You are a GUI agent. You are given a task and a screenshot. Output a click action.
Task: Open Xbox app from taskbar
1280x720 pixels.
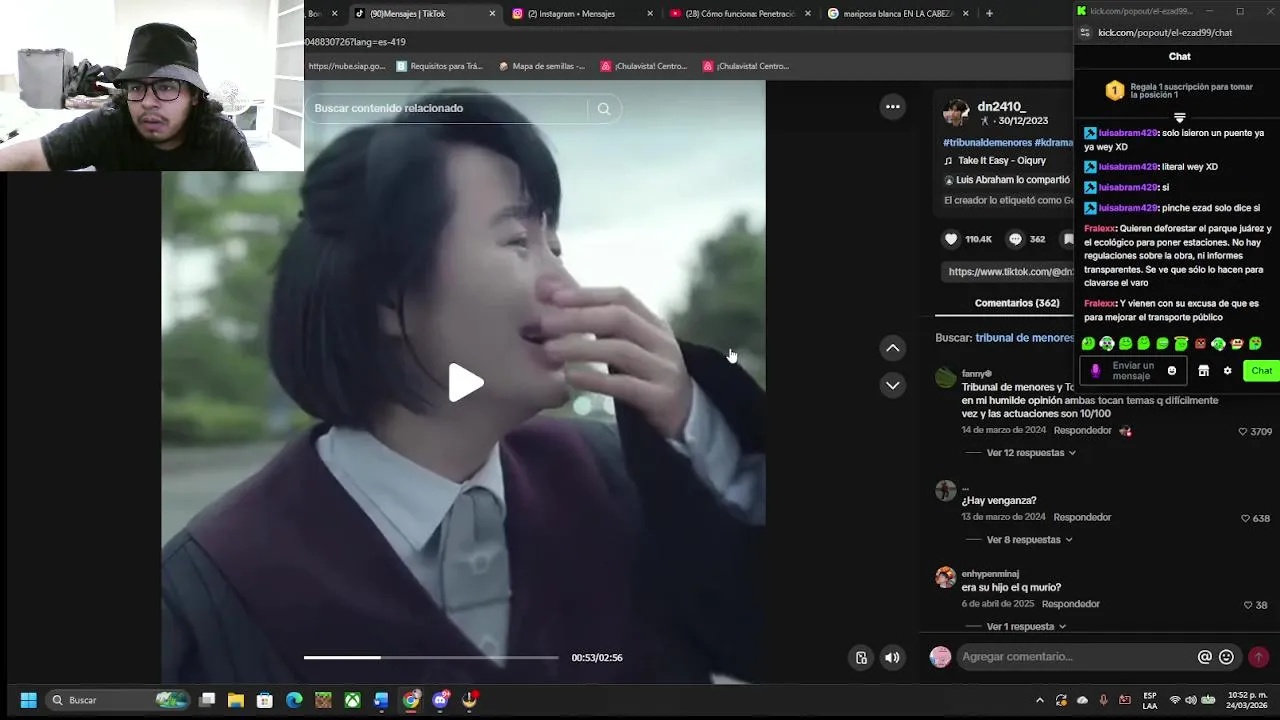point(352,700)
